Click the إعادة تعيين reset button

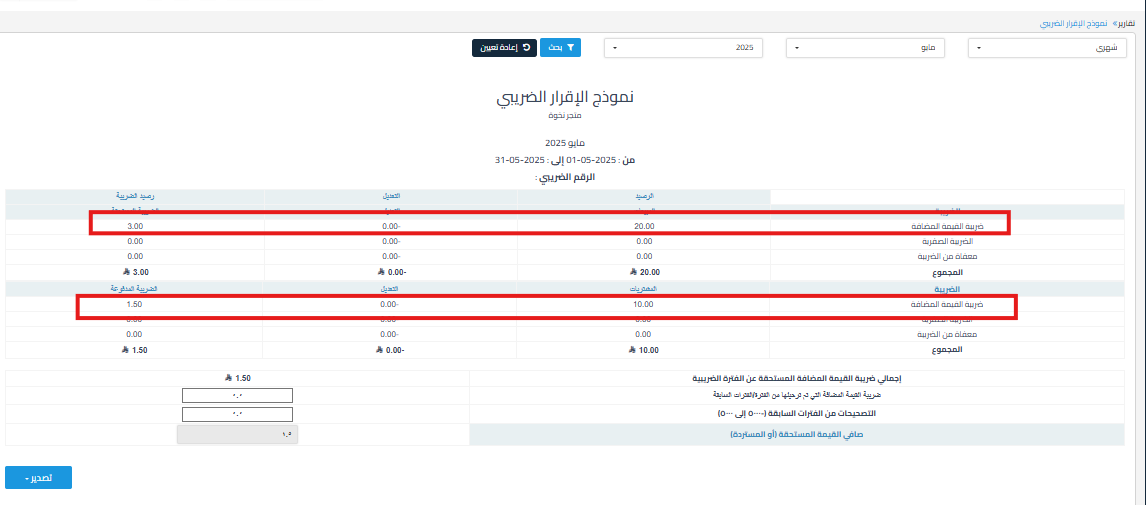click(x=504, y=48)
